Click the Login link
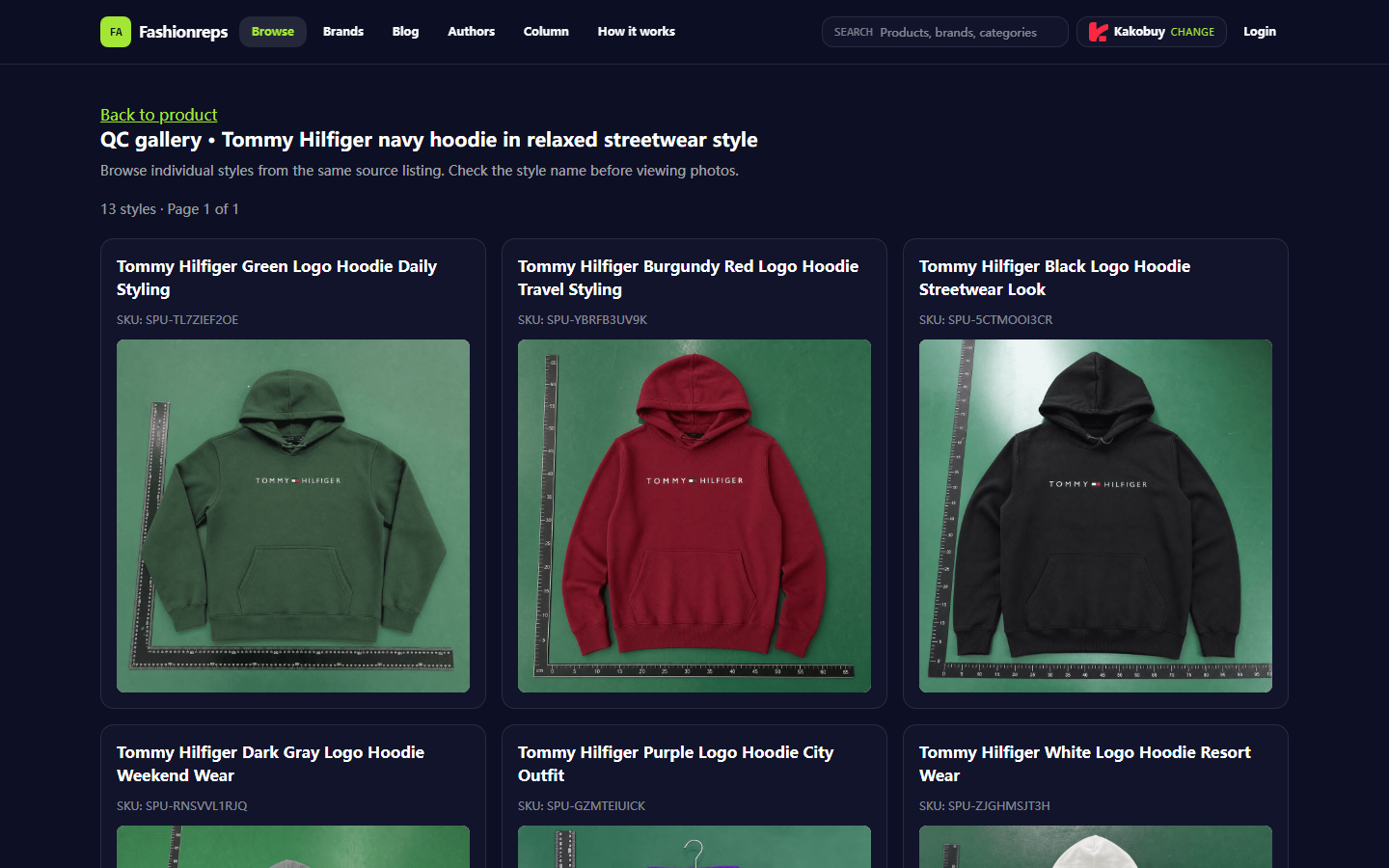This screenshot has width=1389, height=868. click(1260, 32)
